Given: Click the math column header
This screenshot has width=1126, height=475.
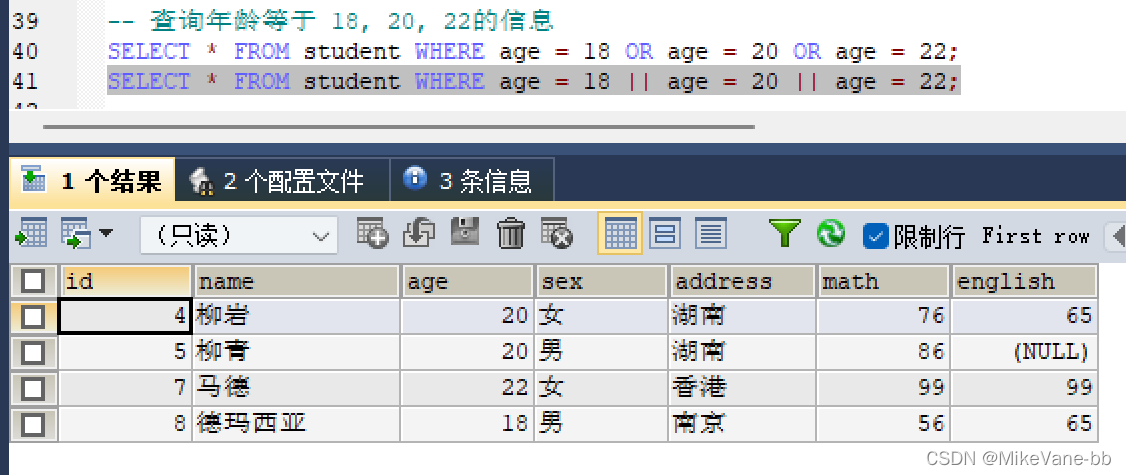Looking at the screenshot, I should pyautogui.click(x=883, y=281).
